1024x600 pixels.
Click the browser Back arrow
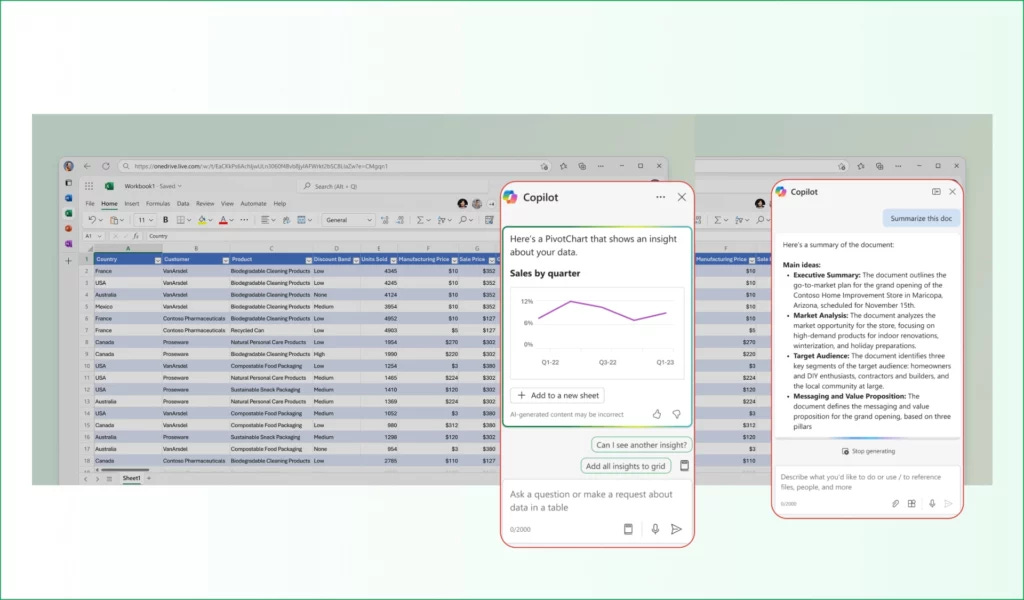(87, 166)
